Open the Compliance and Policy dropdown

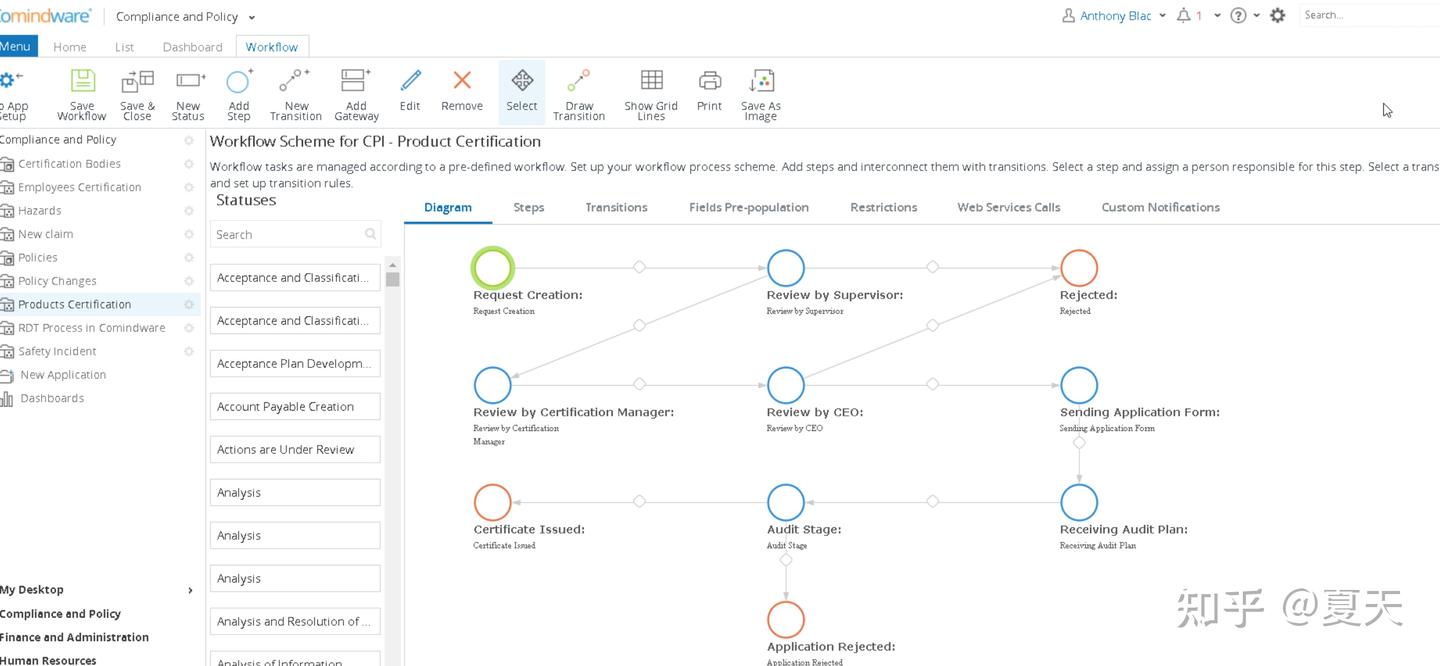186,17
